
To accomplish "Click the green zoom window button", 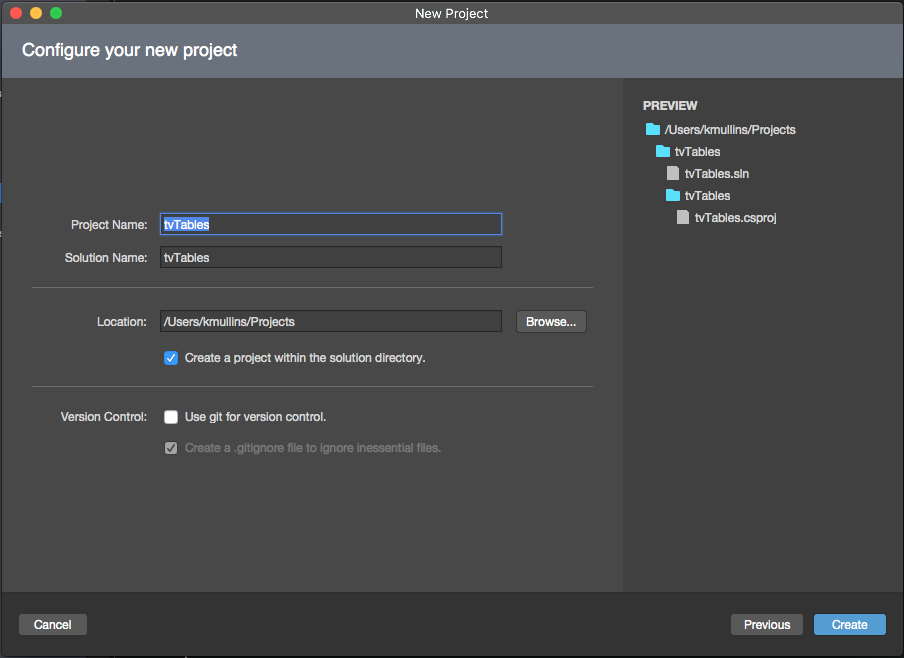I will coord(56,13).
